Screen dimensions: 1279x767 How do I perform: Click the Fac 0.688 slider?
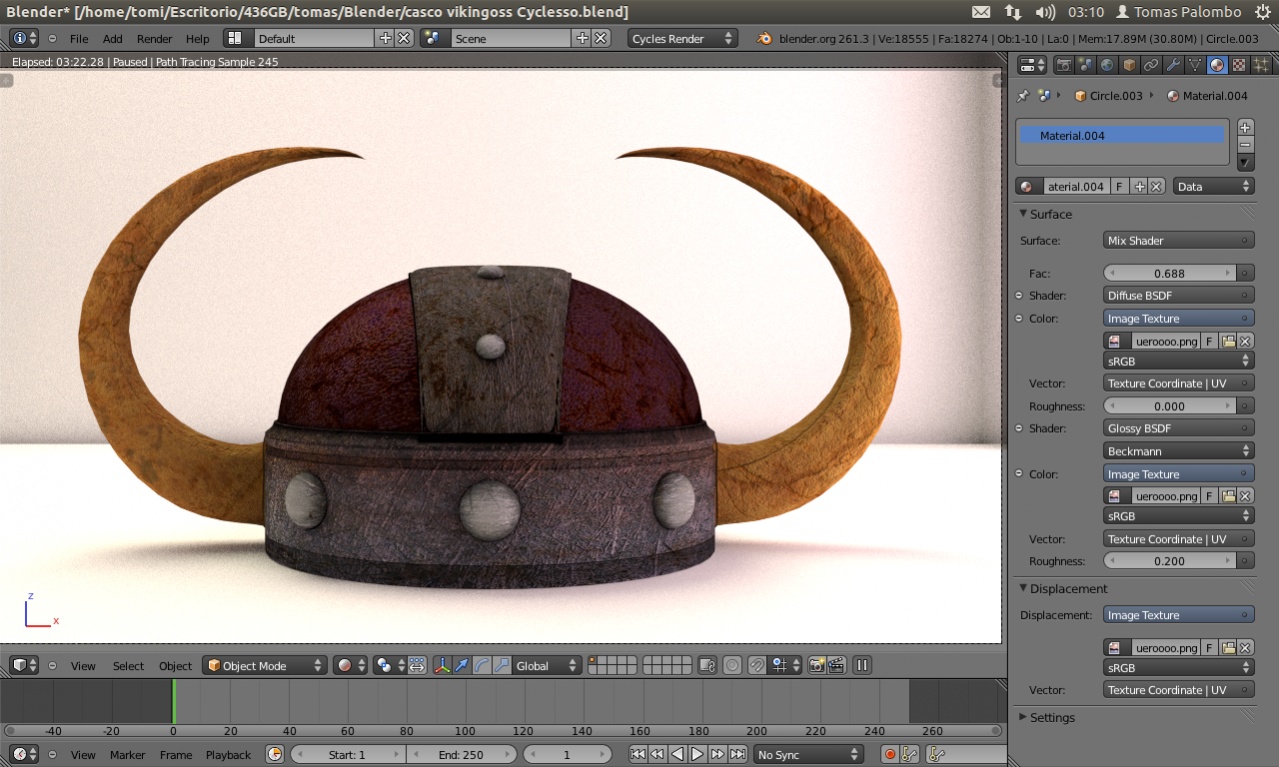tap(1169, 273)
